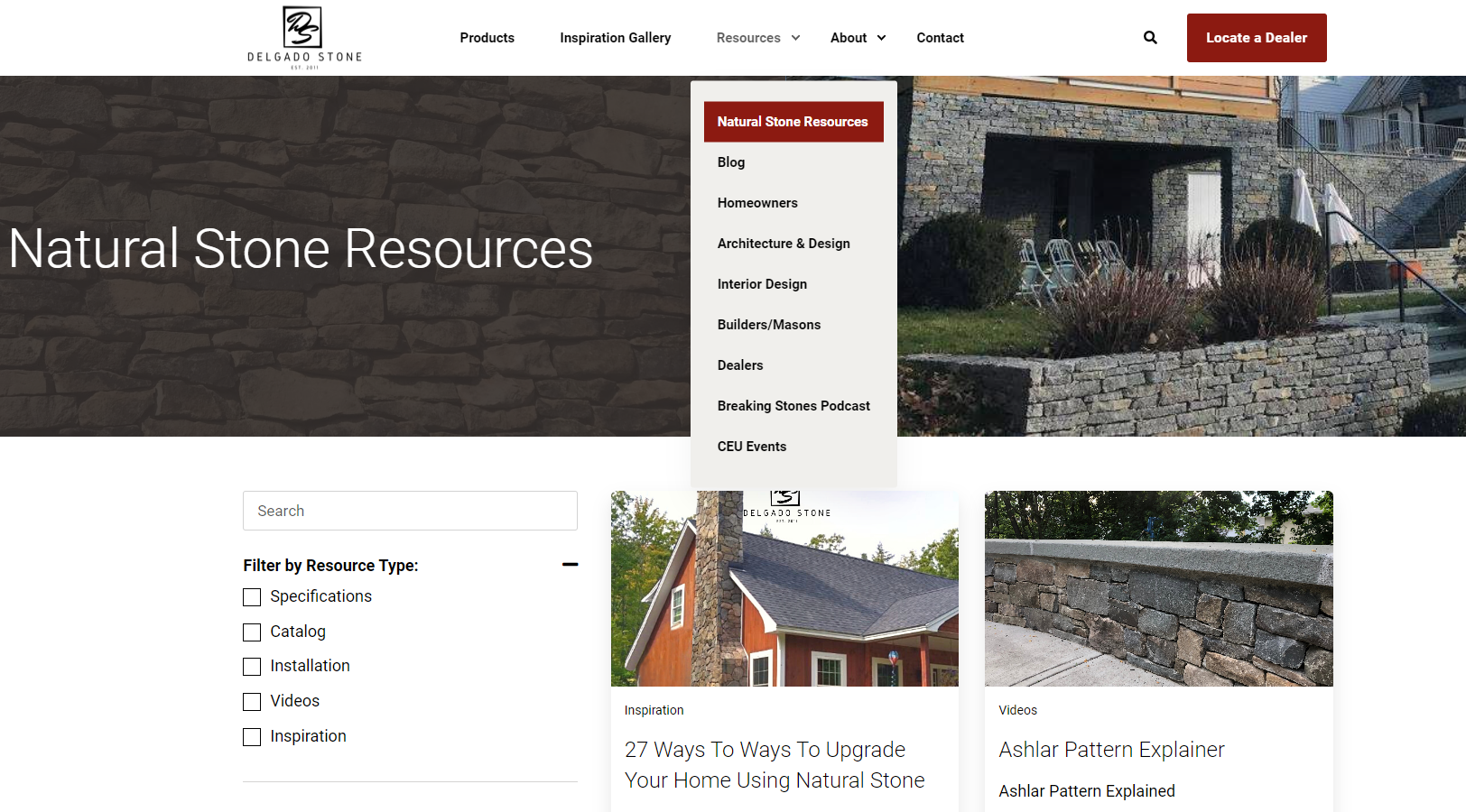1466x812 pixels.
Task: Expand the Resources dropdown arrow
Action: pyautogui.click(x=795, y=38)
